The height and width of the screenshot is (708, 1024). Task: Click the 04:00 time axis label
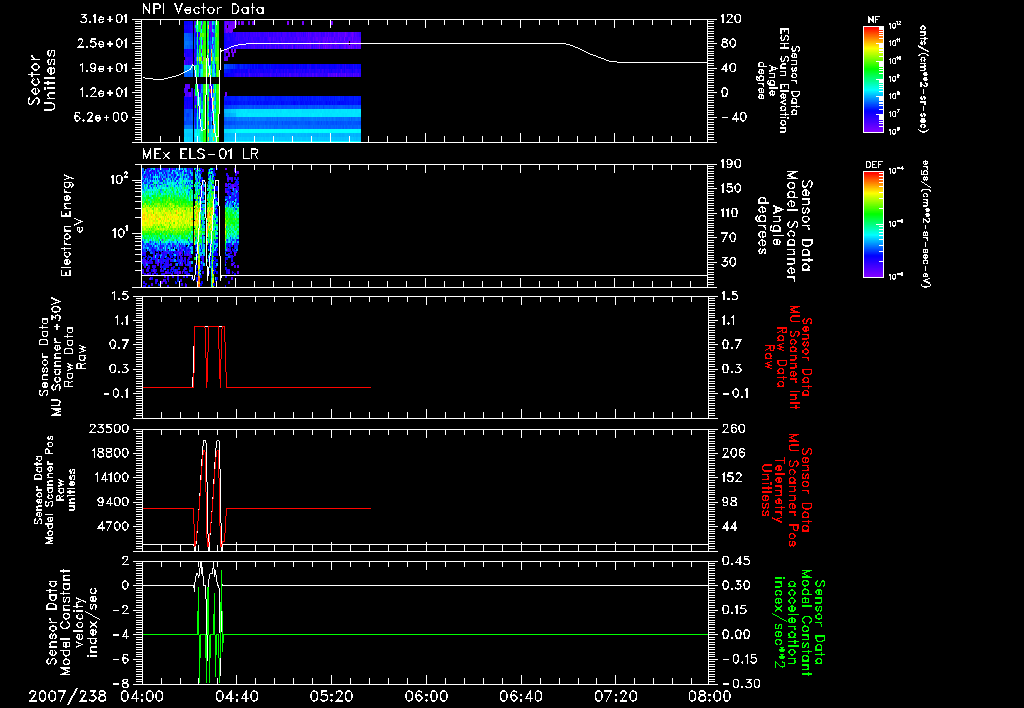coord(142,696)
